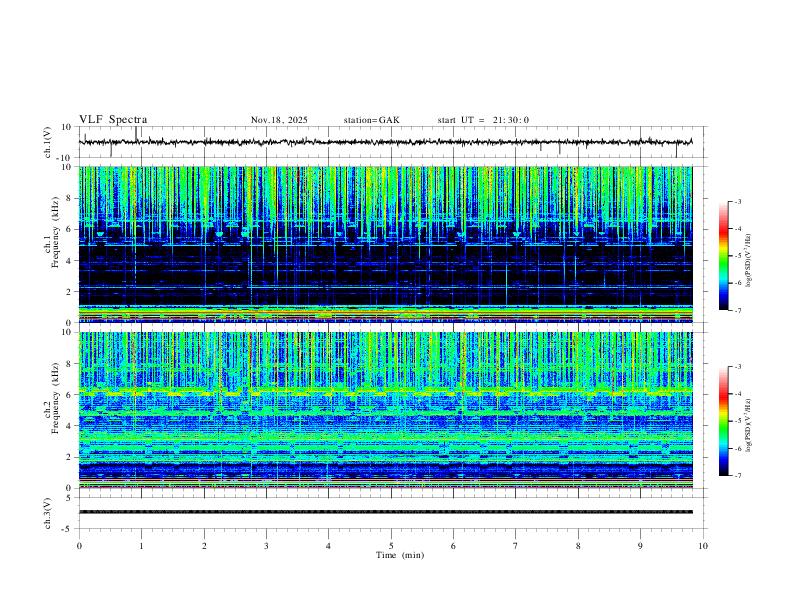Click the "VLF Spectra" plot title
The image size is (792, 612).
point(113,120)
